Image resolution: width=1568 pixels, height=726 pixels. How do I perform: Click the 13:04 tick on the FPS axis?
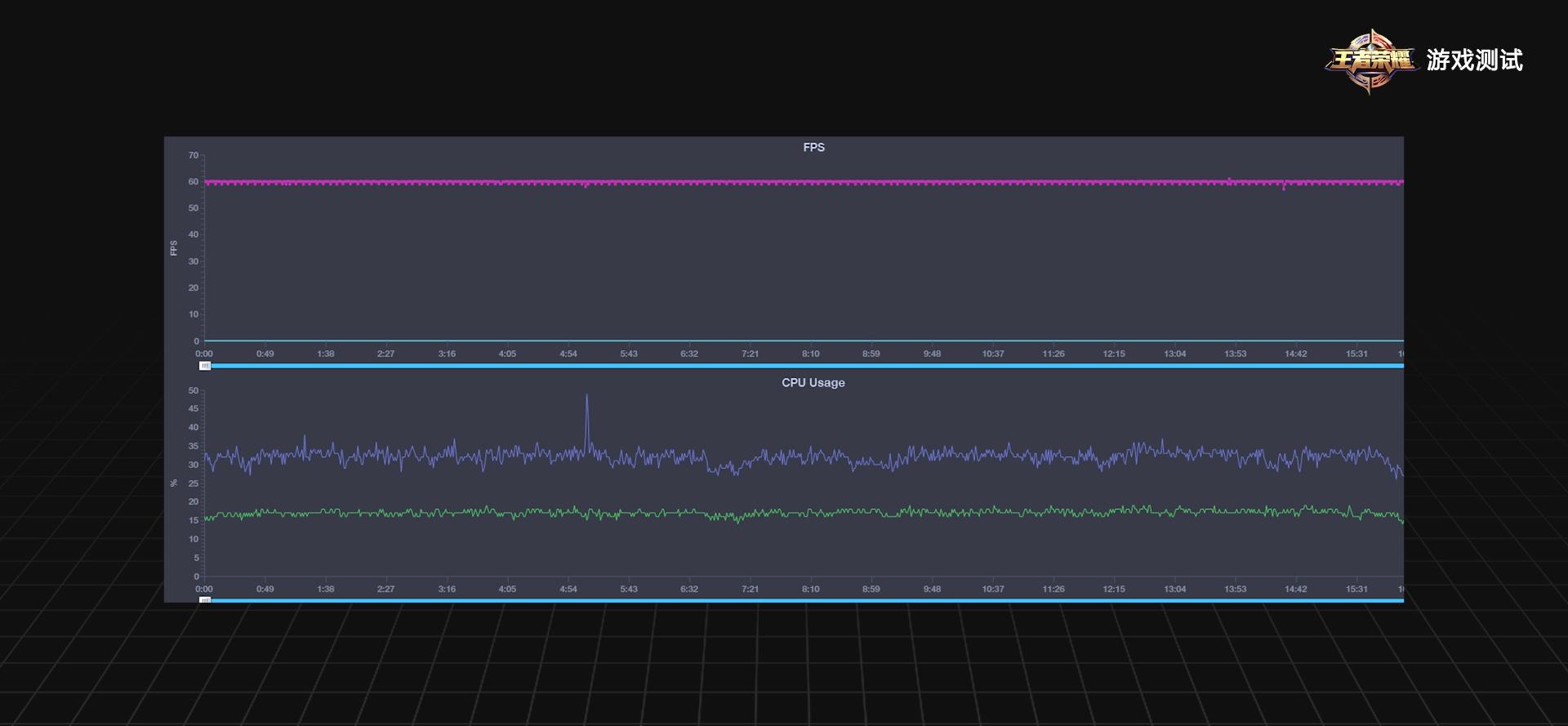tap(1174, 354)
